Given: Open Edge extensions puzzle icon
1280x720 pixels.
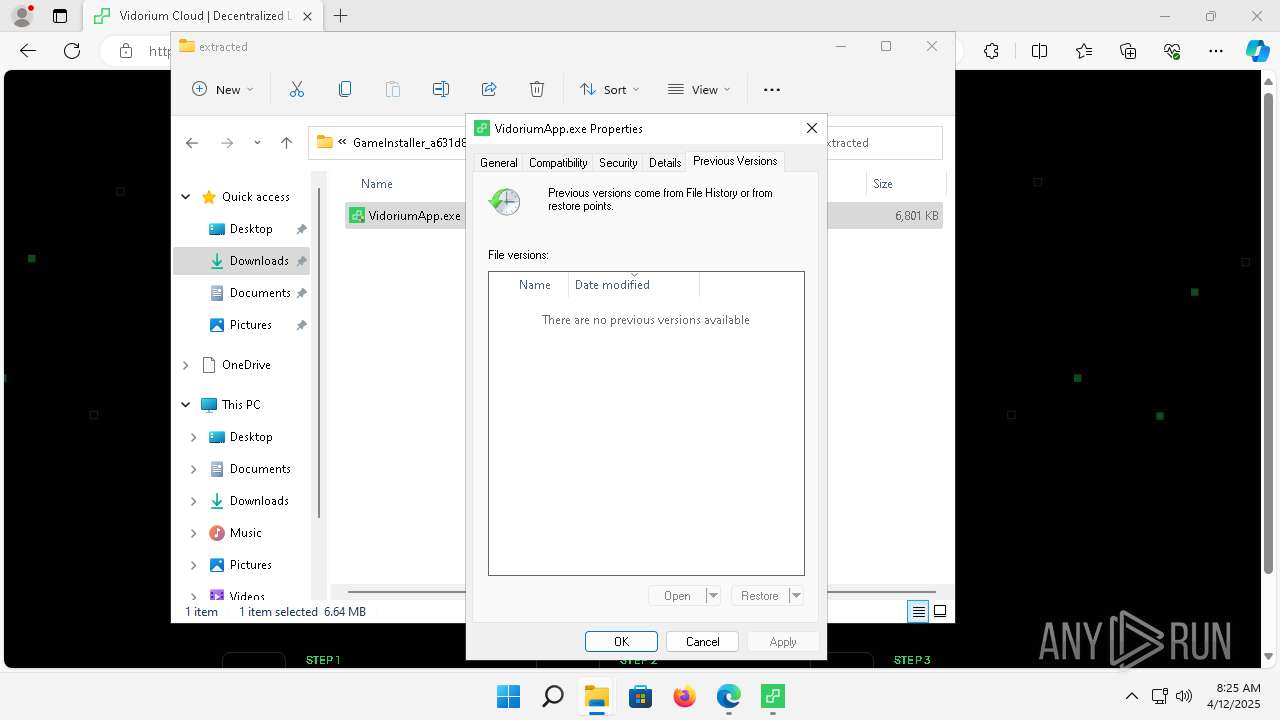Looking at the screenshot, I should (x=991, y=51).
